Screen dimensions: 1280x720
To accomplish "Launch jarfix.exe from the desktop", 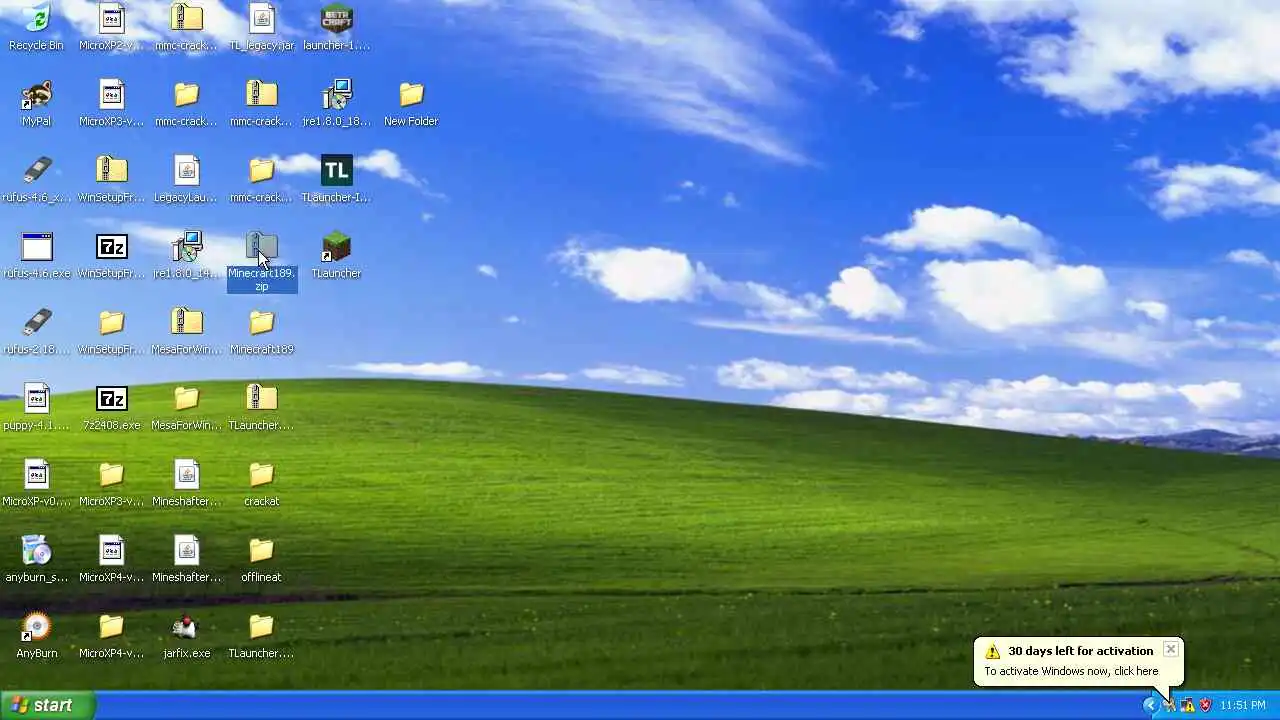I will tap(186, 627).
